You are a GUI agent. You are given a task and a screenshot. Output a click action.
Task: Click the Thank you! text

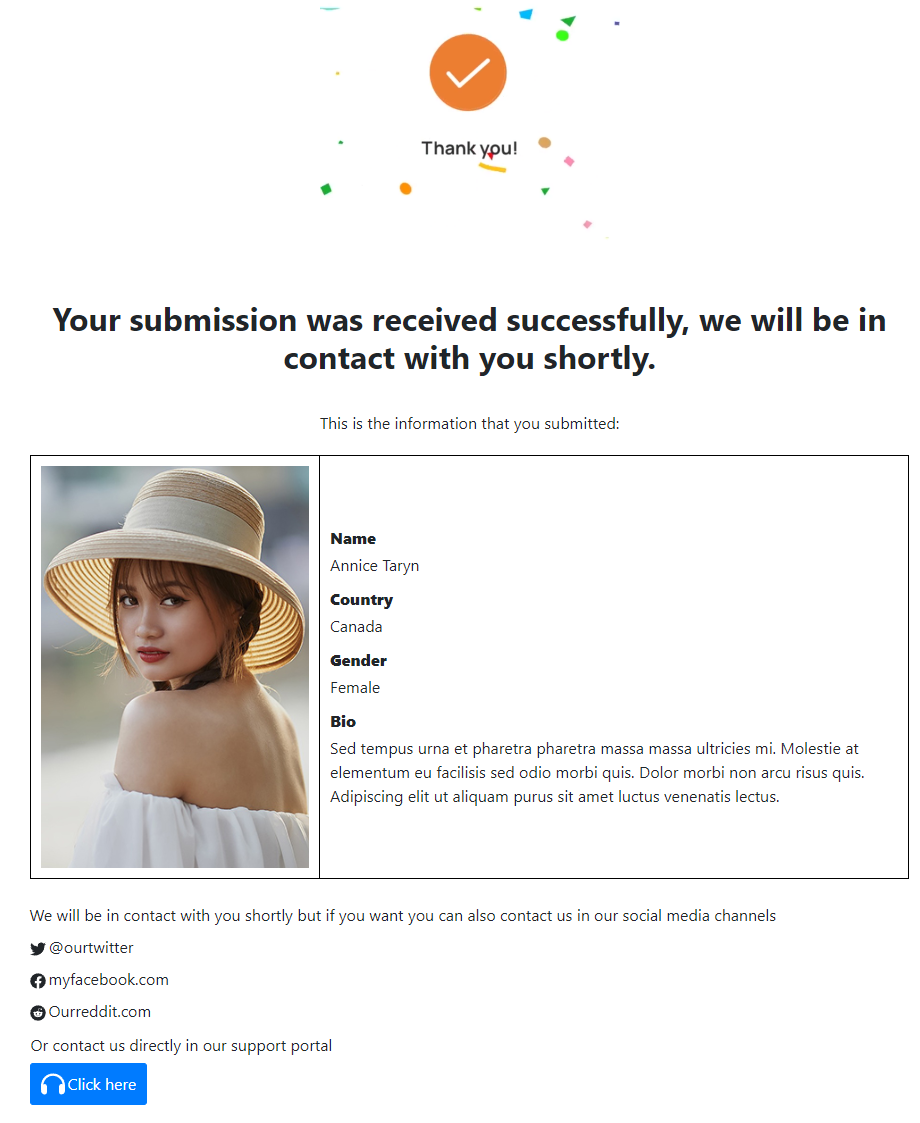(469, 148)
